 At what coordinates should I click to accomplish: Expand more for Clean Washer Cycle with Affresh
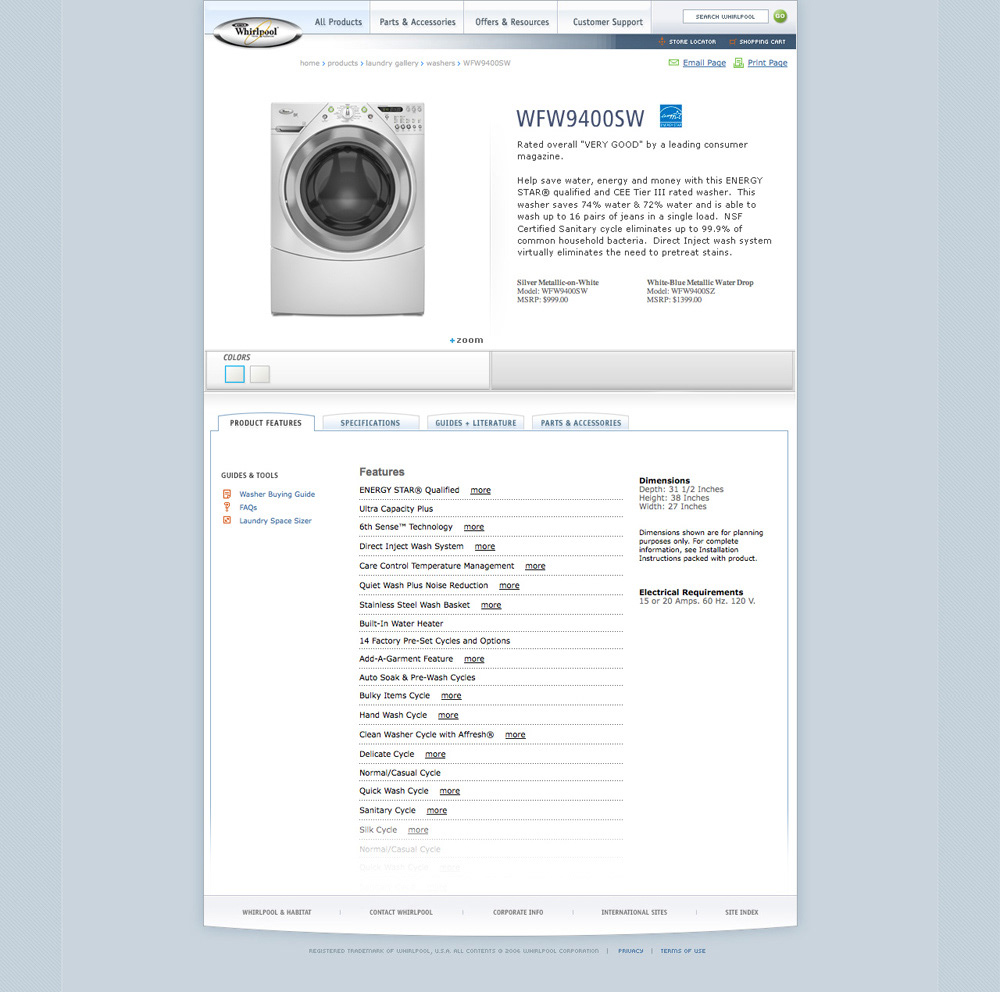tap(515, 734)
